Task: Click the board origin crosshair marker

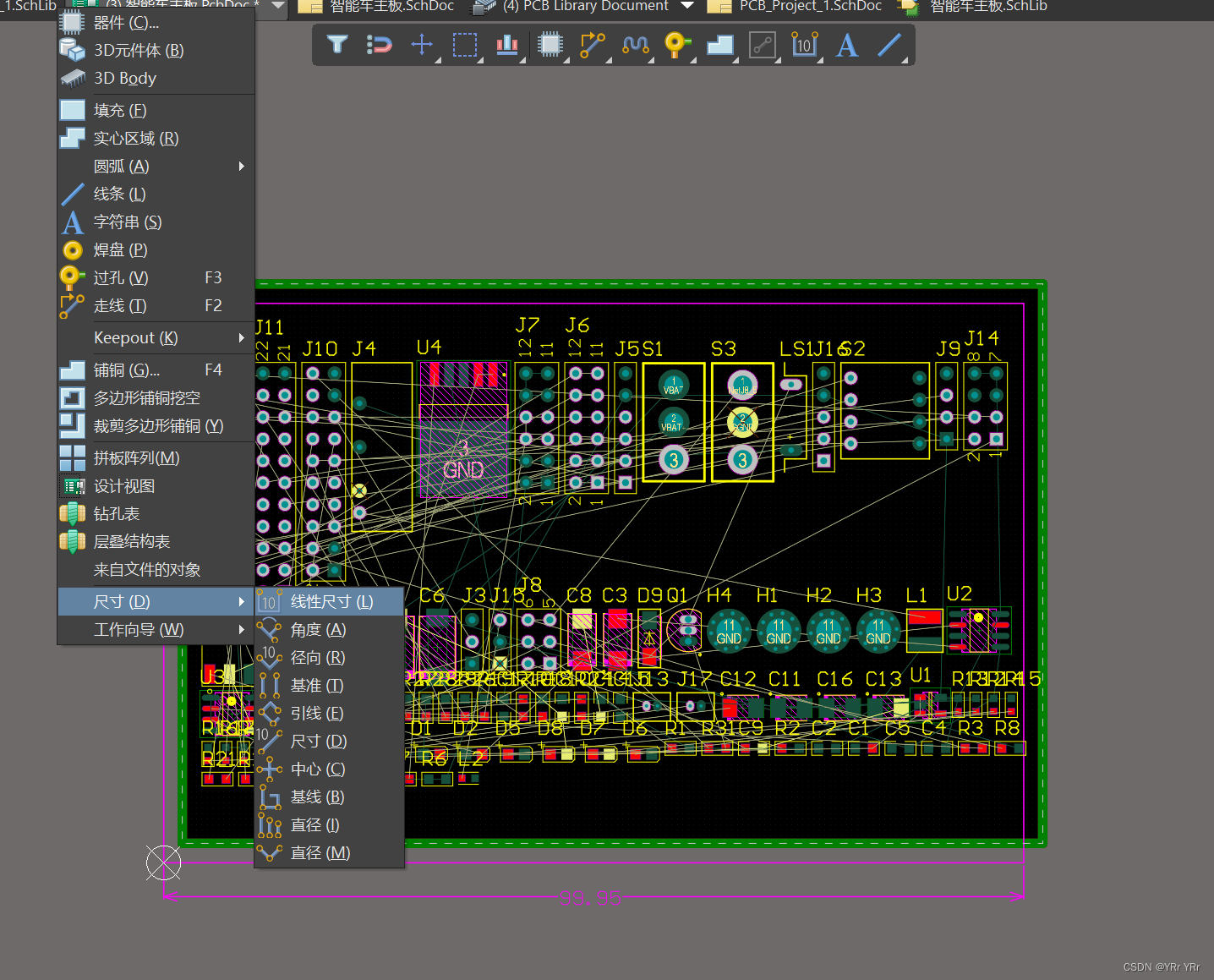Action: 163,863
